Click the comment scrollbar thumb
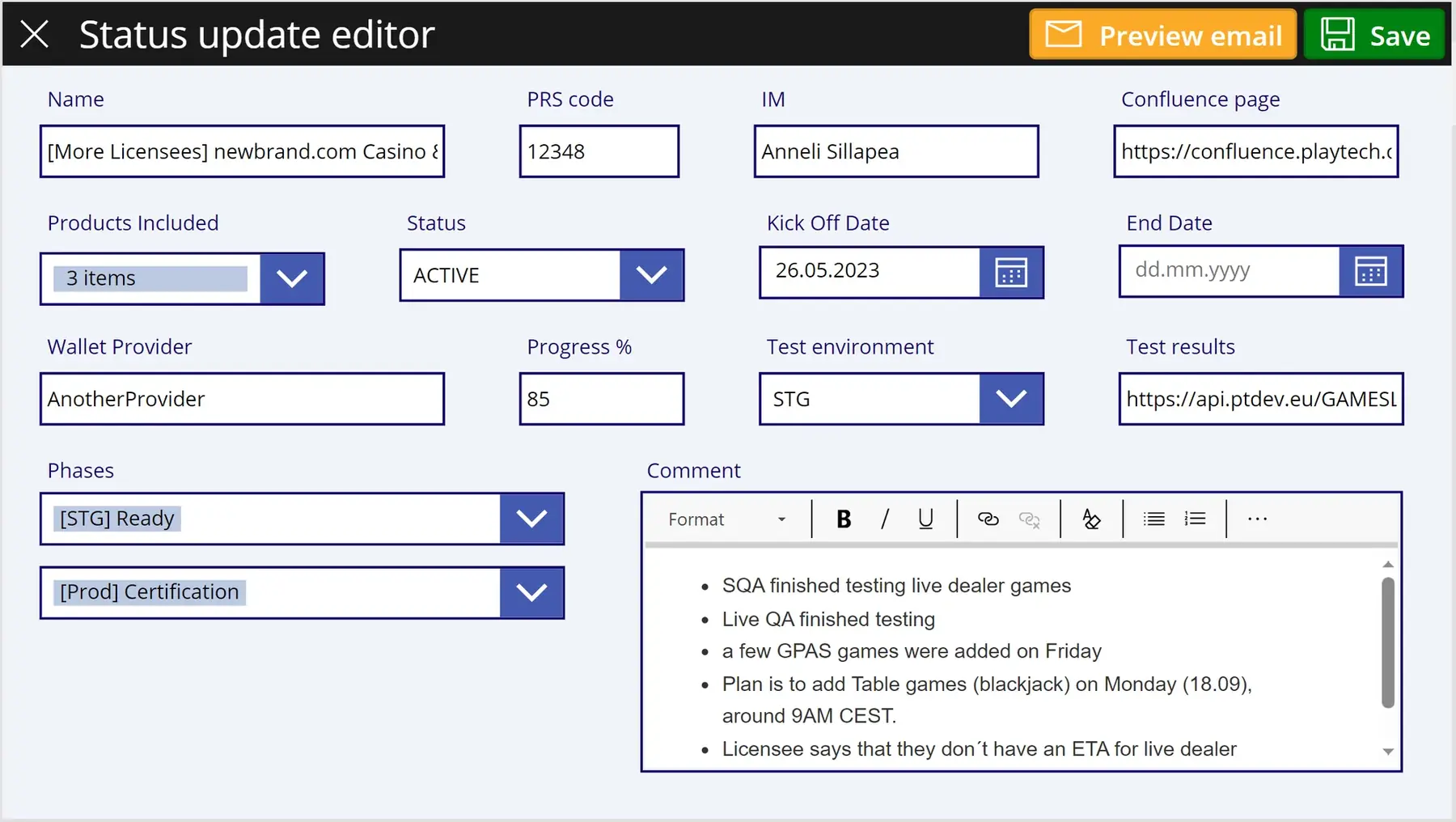Image resolution: width=1456 pixels, height=822 pixels. [x=1388, y=642]
